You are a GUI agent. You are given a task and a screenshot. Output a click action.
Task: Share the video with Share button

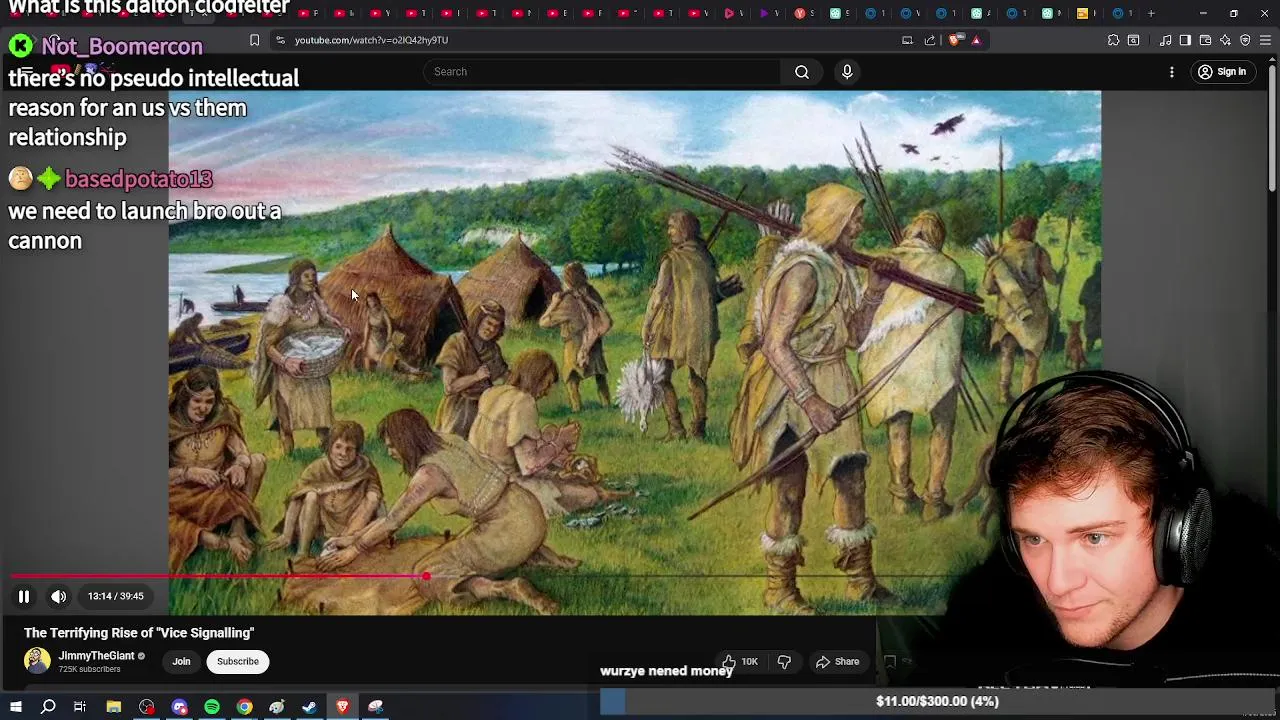pos(838,661)
